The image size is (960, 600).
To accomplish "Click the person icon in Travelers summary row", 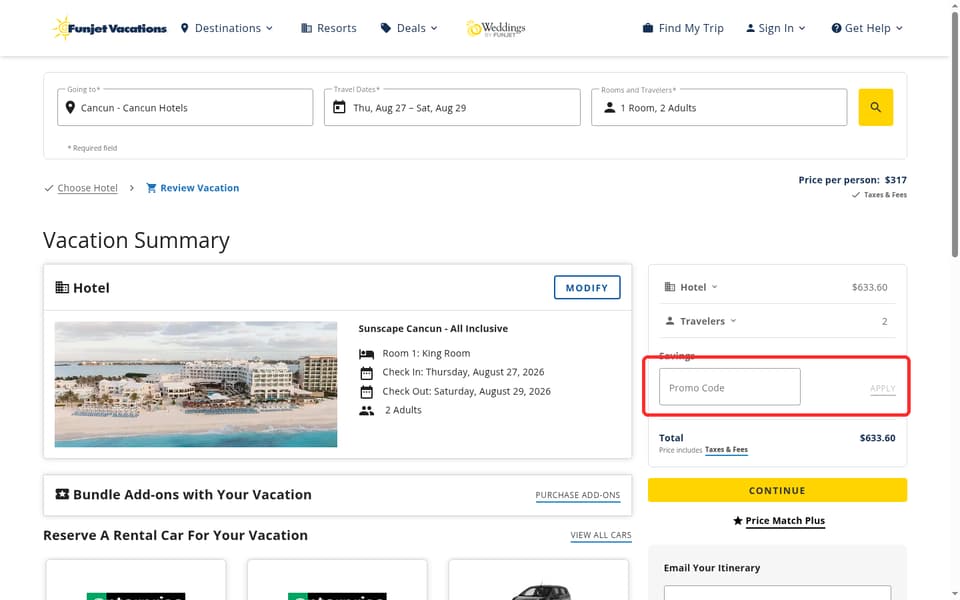I will click(670, 321).
